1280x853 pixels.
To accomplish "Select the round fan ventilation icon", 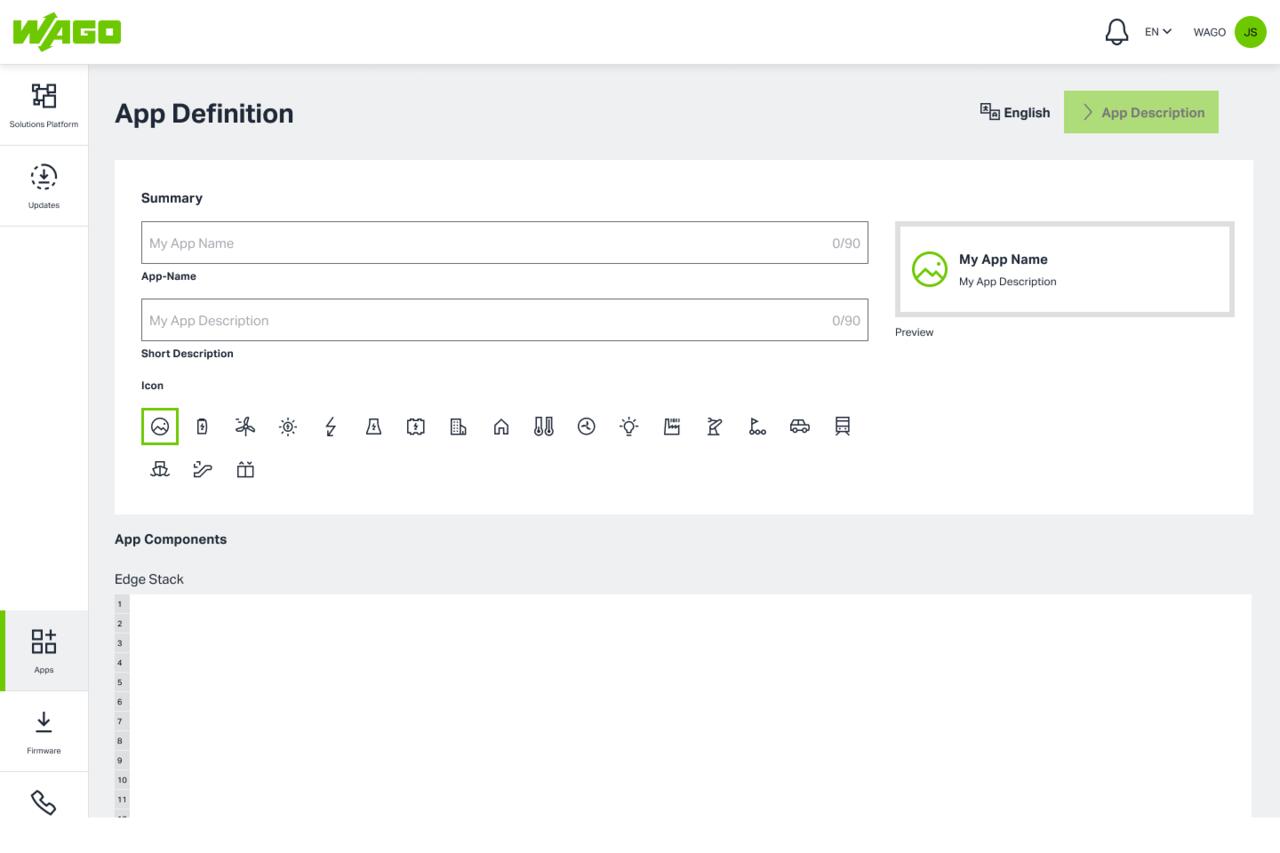I will coord(587,427).
